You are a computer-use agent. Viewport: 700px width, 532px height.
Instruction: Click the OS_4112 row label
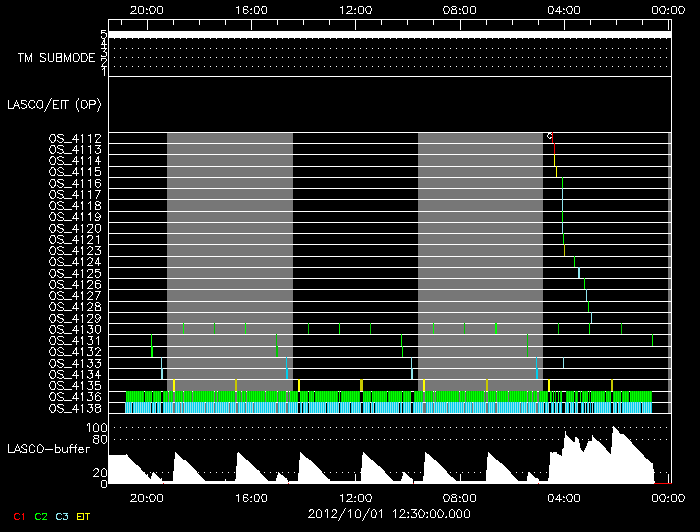pos(75,138)
